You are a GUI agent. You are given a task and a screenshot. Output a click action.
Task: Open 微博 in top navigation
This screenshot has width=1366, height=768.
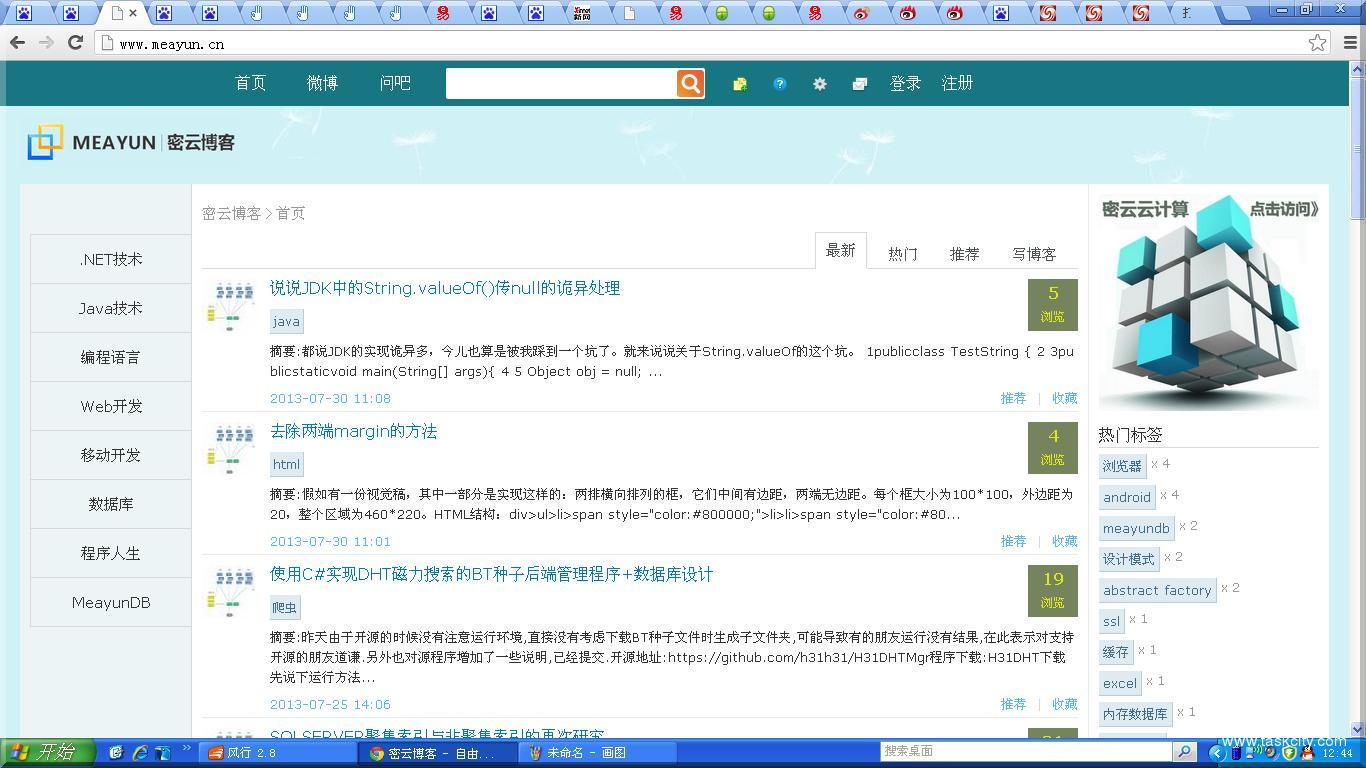coord(322,83)
